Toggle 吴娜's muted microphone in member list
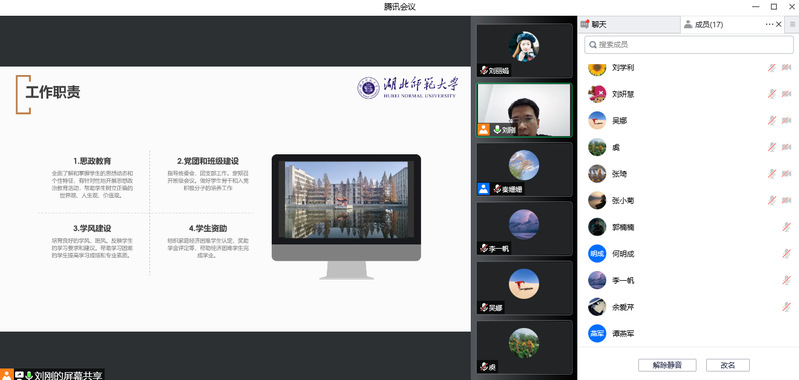 point(772,121)
